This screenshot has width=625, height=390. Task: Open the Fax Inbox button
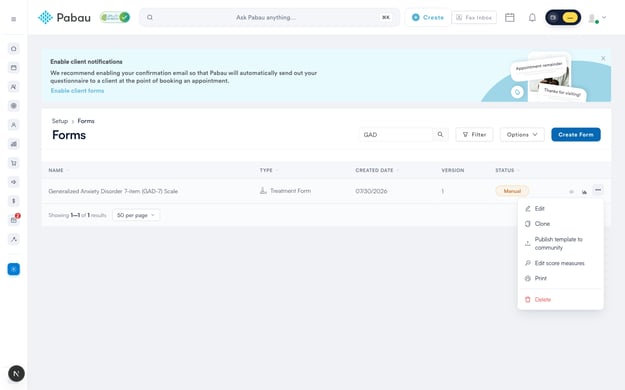tap(474, 18)
